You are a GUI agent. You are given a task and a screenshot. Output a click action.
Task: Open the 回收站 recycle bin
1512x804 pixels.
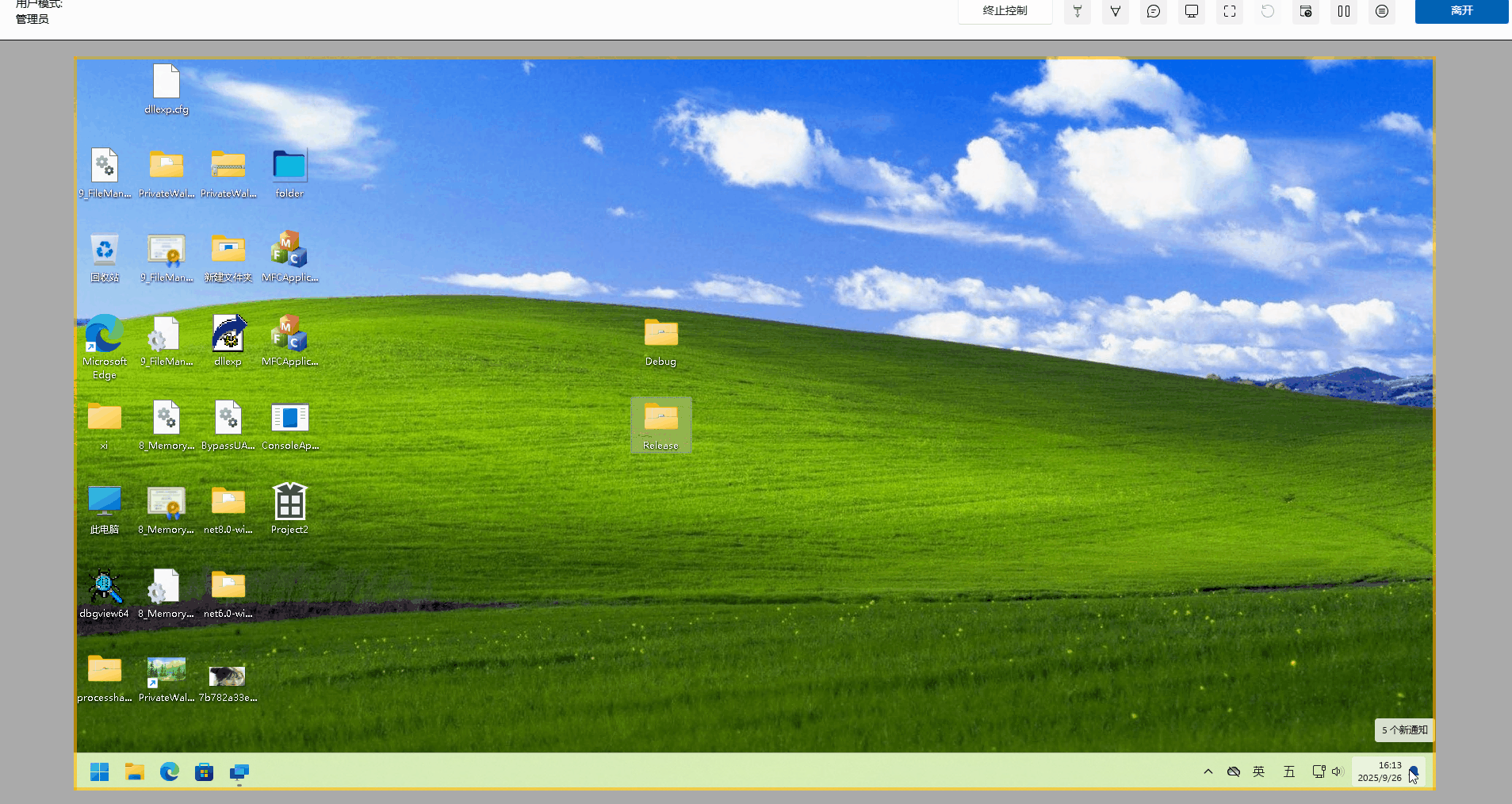click(x=105, y=258)
